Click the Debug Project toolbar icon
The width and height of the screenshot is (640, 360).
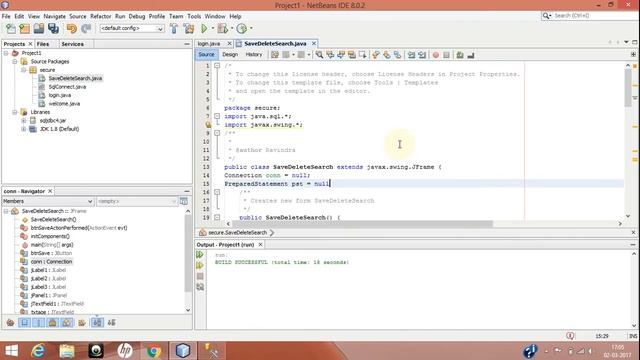click(222, 29)
